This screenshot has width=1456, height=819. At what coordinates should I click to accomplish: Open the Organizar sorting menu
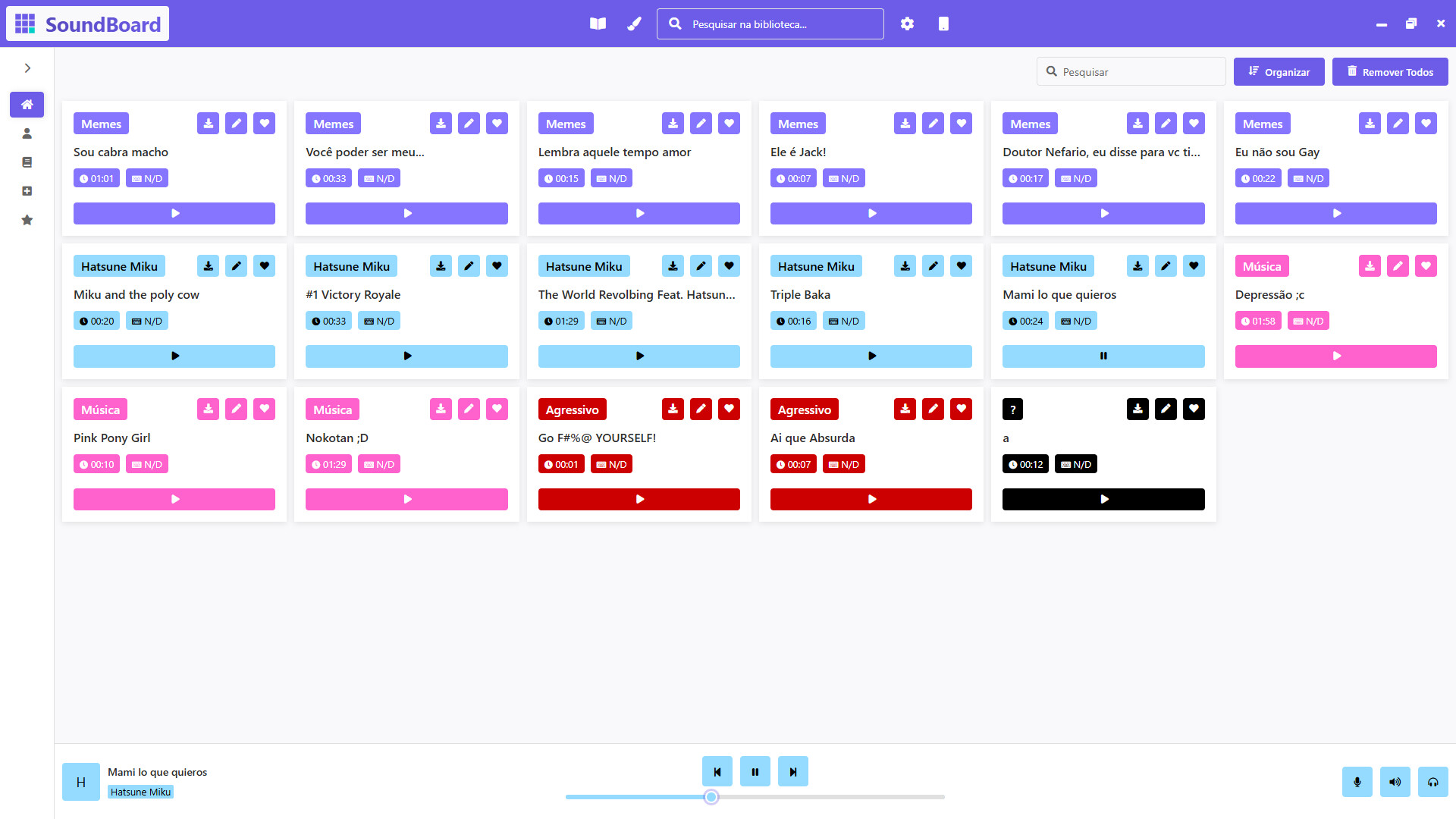pos(1279,71)
